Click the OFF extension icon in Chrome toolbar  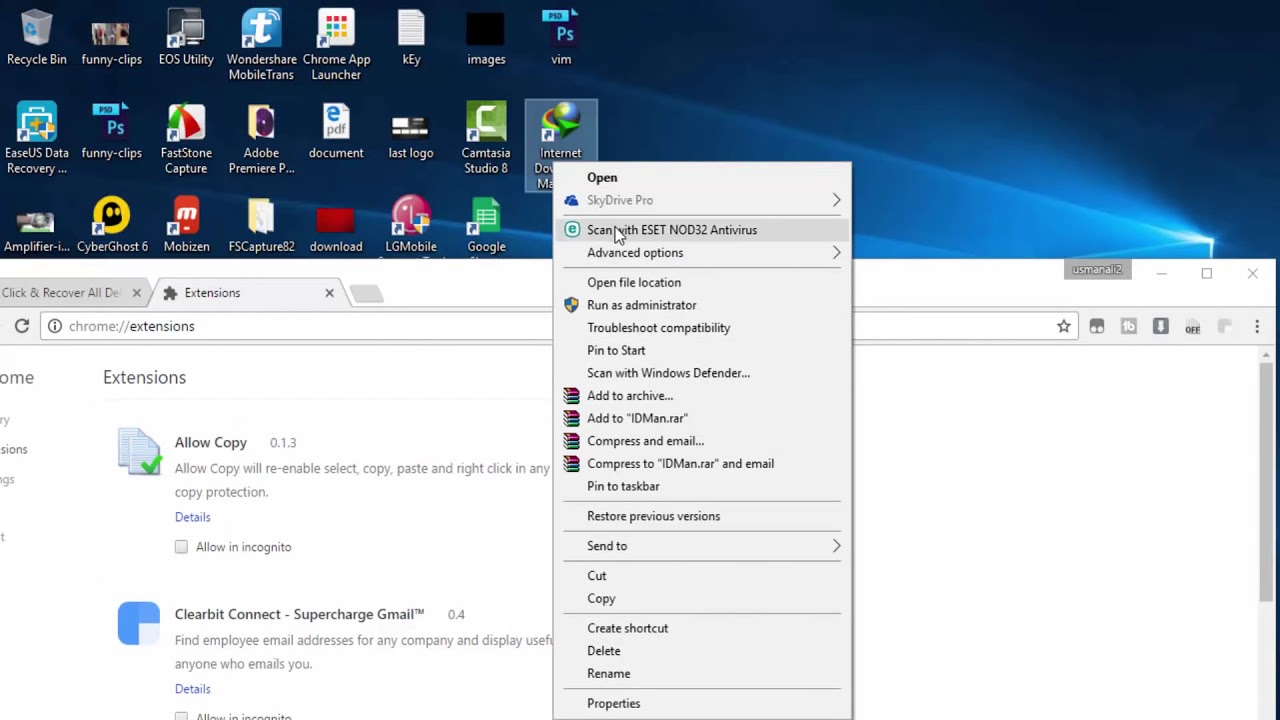click(x=1192, y=326)
